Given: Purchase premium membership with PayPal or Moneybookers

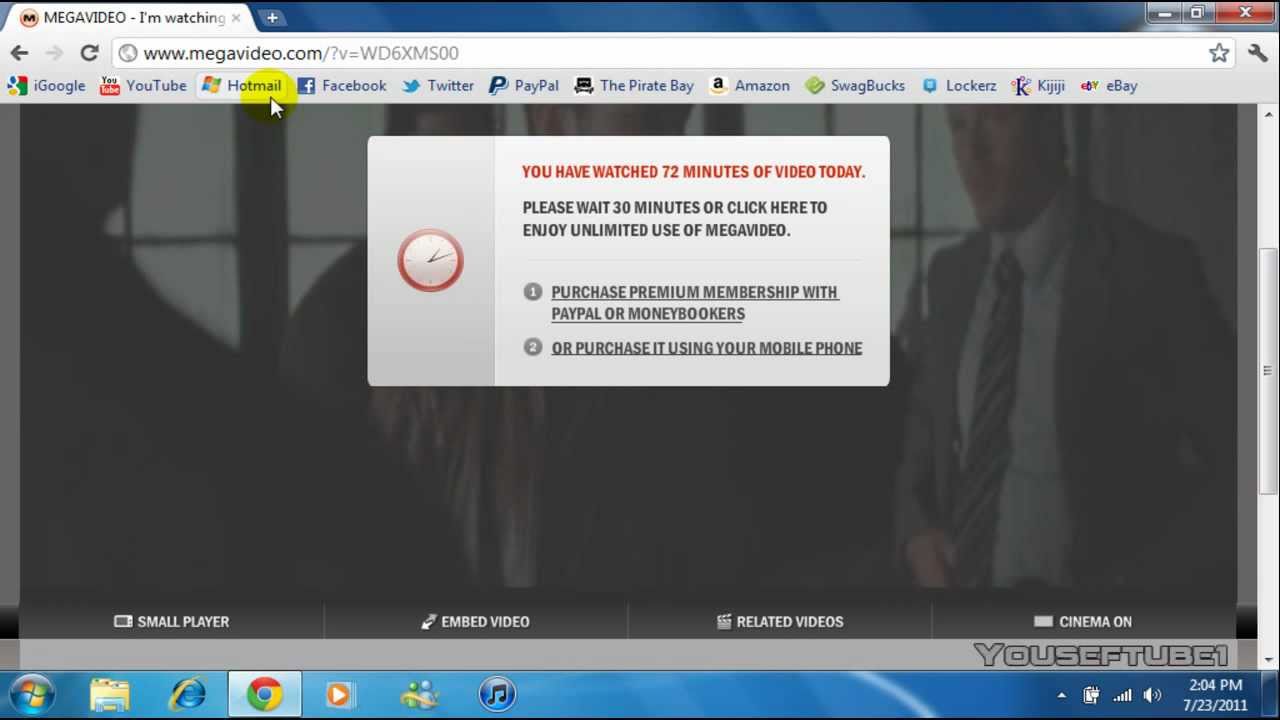Looking at the screenshot, I should coord(695,303).
